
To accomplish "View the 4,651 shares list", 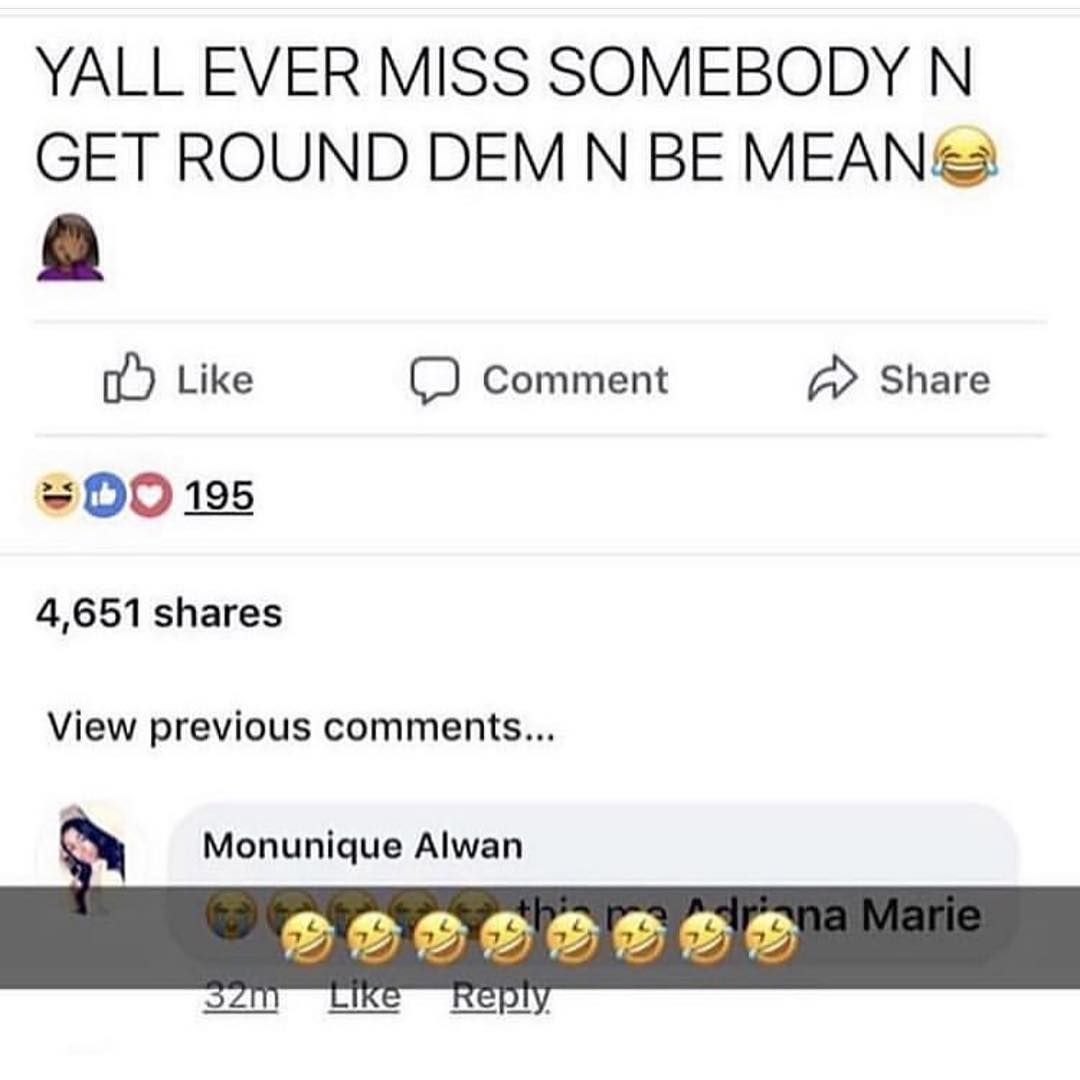I will pos(159,613).
